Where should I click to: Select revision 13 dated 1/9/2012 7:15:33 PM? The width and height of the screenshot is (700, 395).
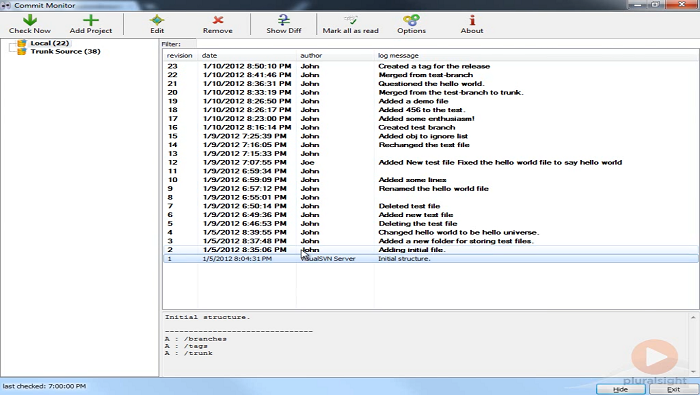click(431, 154)
